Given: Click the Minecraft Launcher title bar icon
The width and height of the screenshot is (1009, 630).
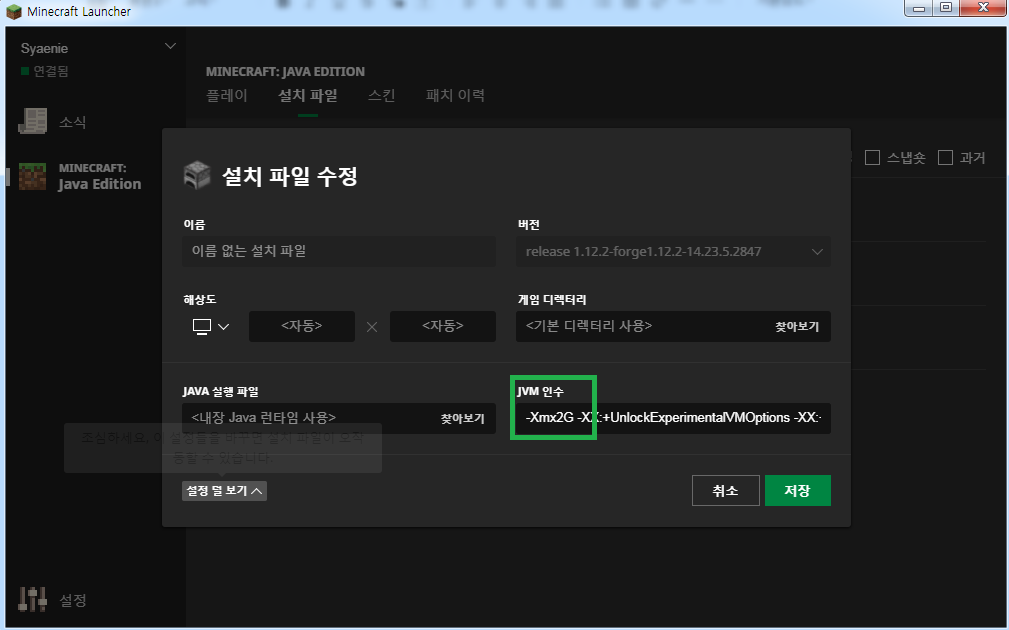Looking at the screenshot, I should click(14, 12).
